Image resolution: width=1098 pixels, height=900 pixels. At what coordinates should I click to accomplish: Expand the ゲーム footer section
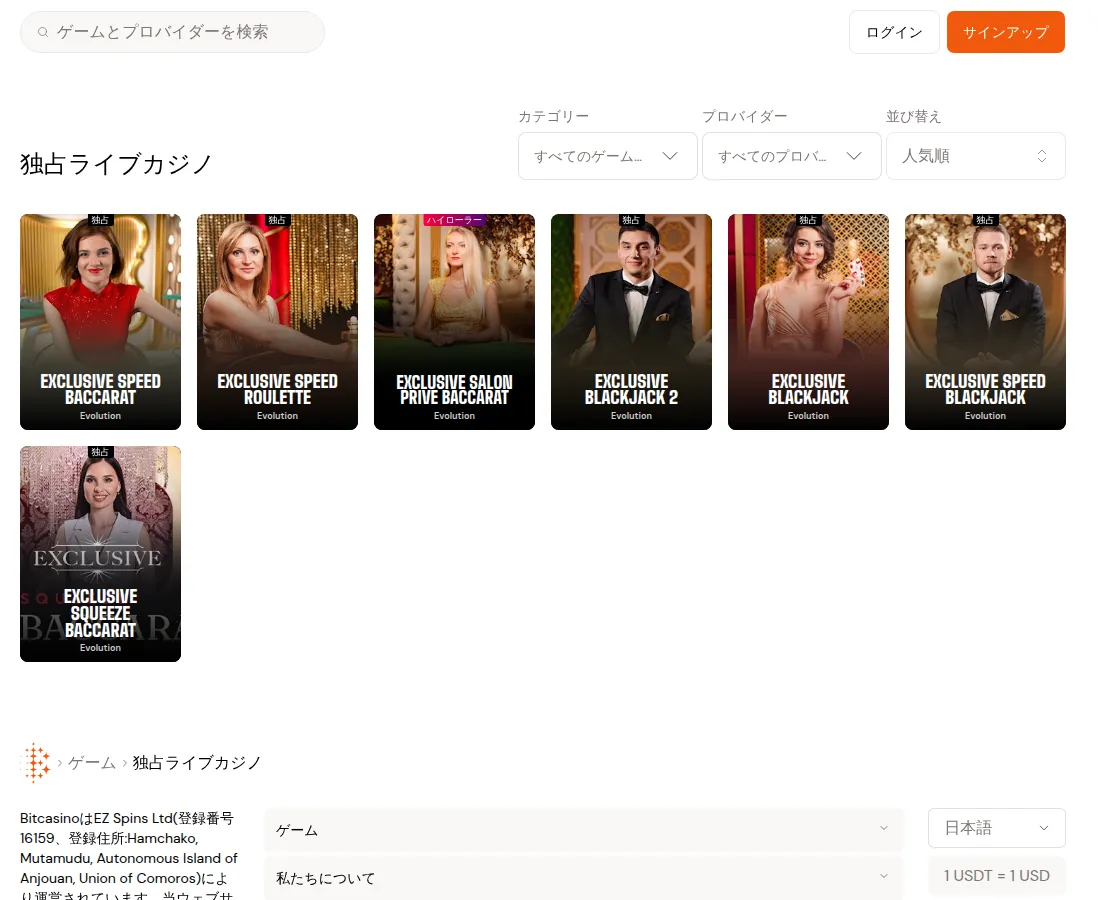(583, 830)
